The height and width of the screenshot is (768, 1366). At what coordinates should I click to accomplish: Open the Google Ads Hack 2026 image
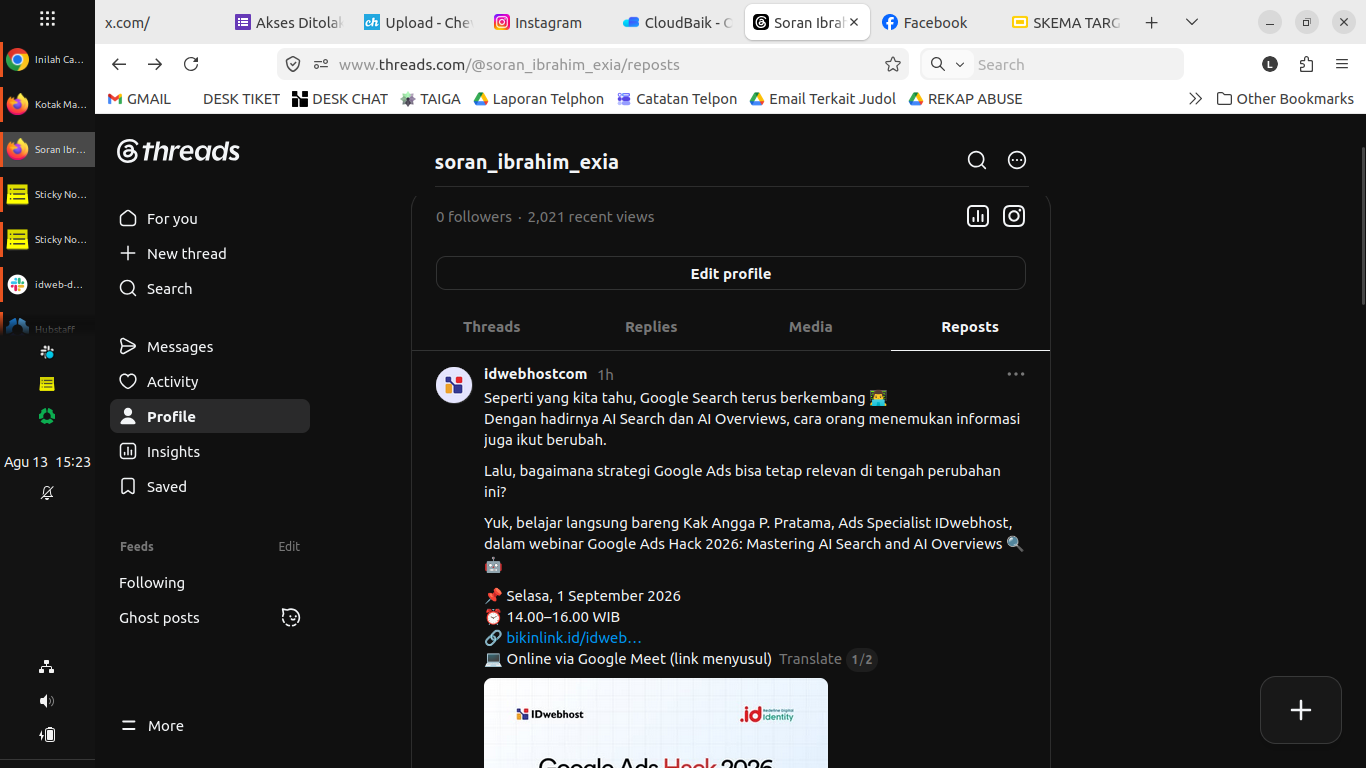point(656,723)
